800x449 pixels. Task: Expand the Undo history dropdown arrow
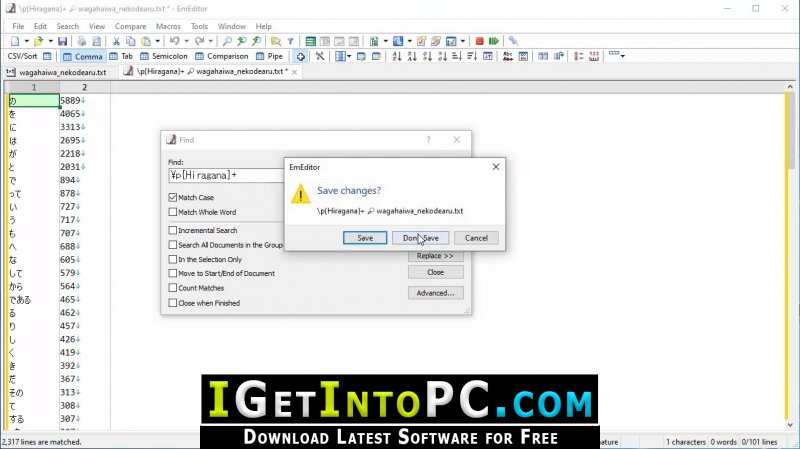(x=186, y=41)
